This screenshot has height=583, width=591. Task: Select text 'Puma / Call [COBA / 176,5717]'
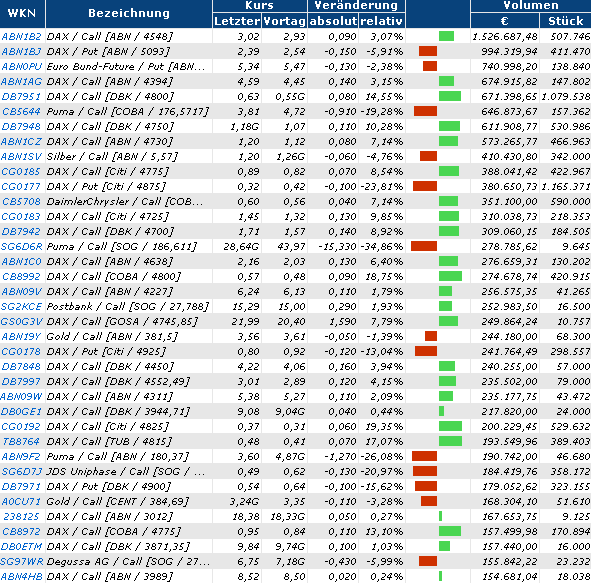click(128, 112)
